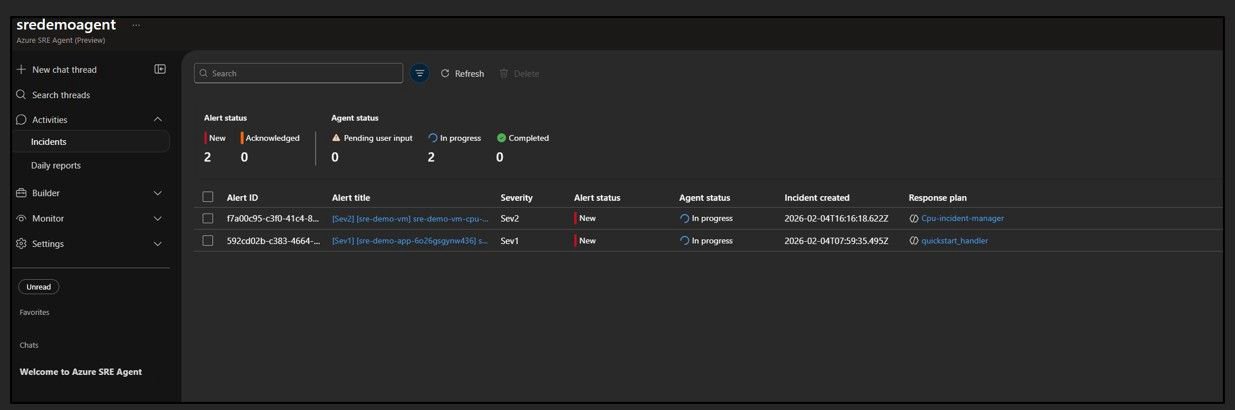
Task: Click the Chats label in sidebar
Action: 29,345
